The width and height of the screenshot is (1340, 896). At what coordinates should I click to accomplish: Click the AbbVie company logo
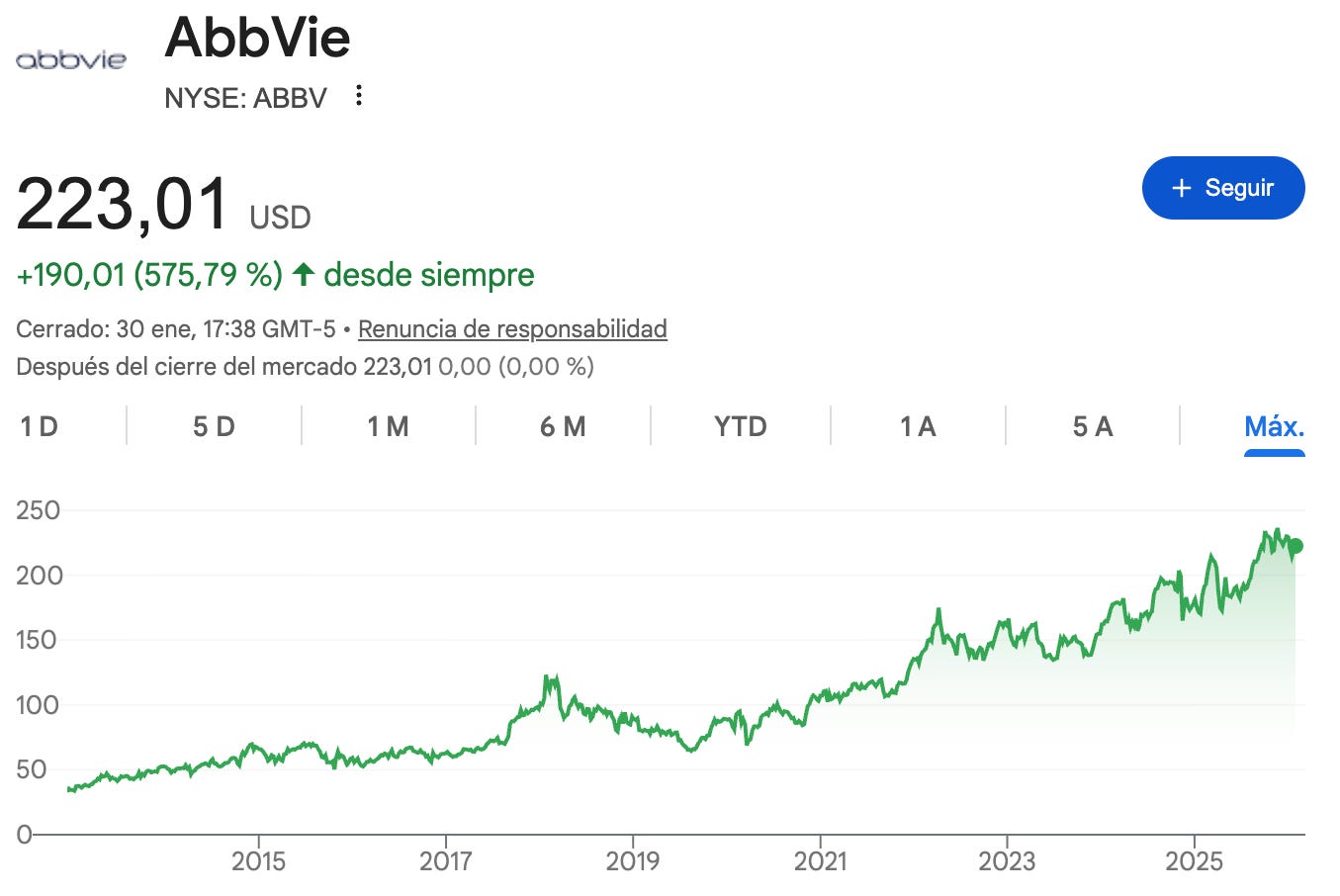71,59
